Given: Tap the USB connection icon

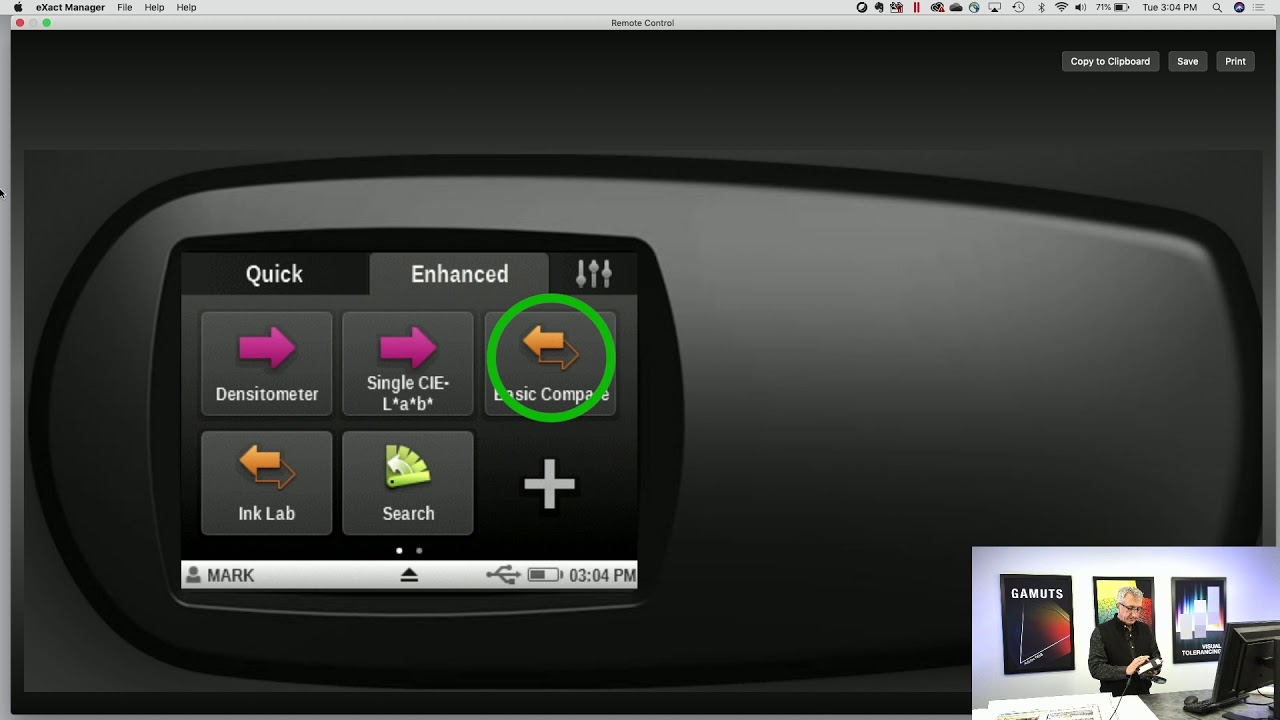Looking at the screenshot, I should (503, 575).
